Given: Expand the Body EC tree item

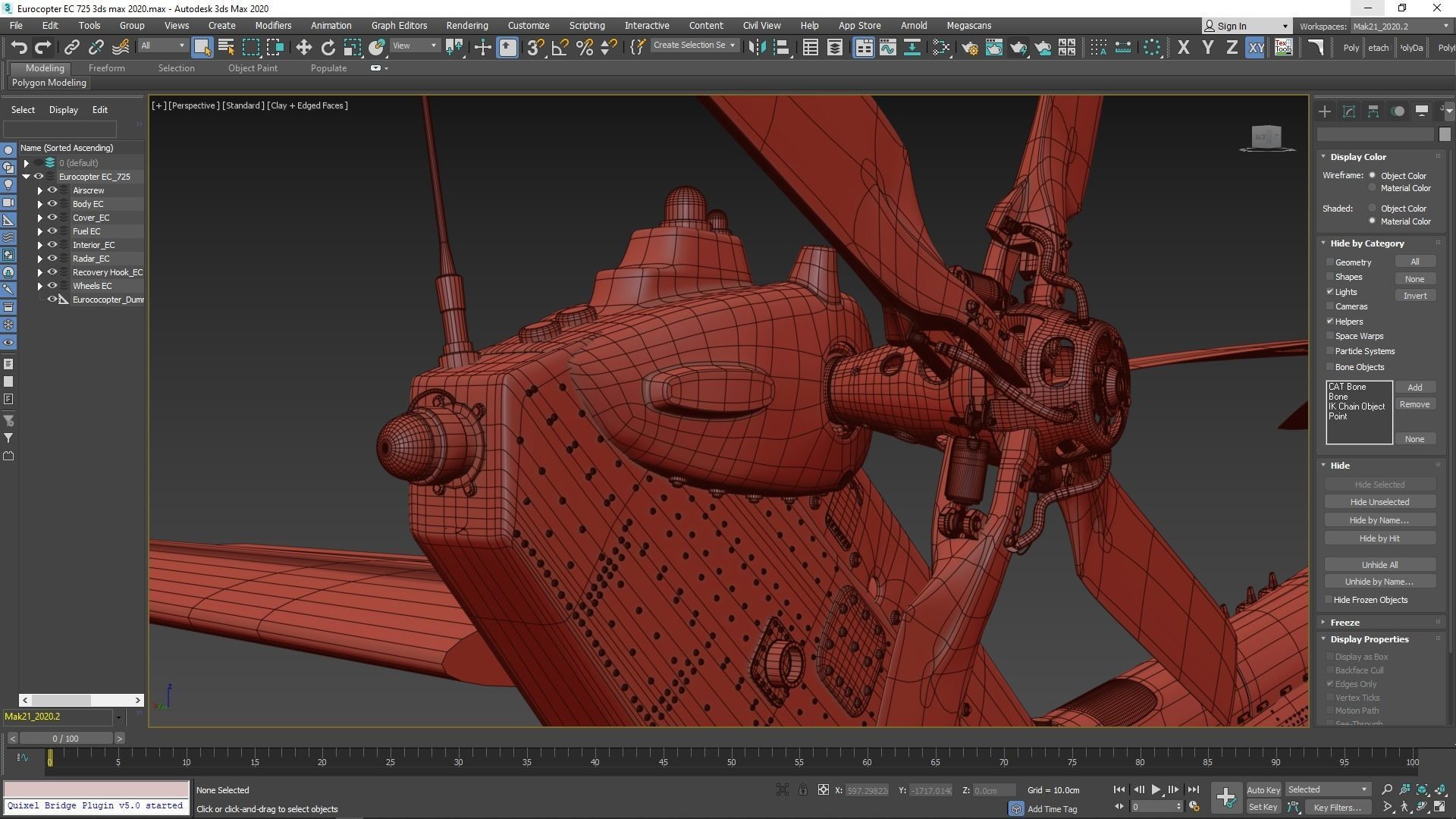Looking at the screenshot, I should 40,204.
